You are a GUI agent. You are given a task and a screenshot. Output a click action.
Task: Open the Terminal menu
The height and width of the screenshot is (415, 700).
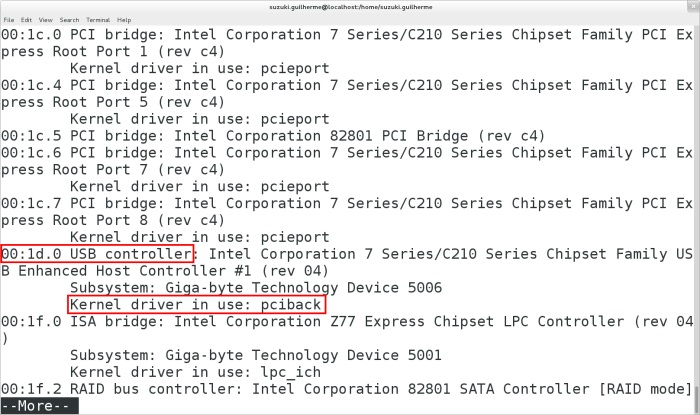(x=98, y=19)
